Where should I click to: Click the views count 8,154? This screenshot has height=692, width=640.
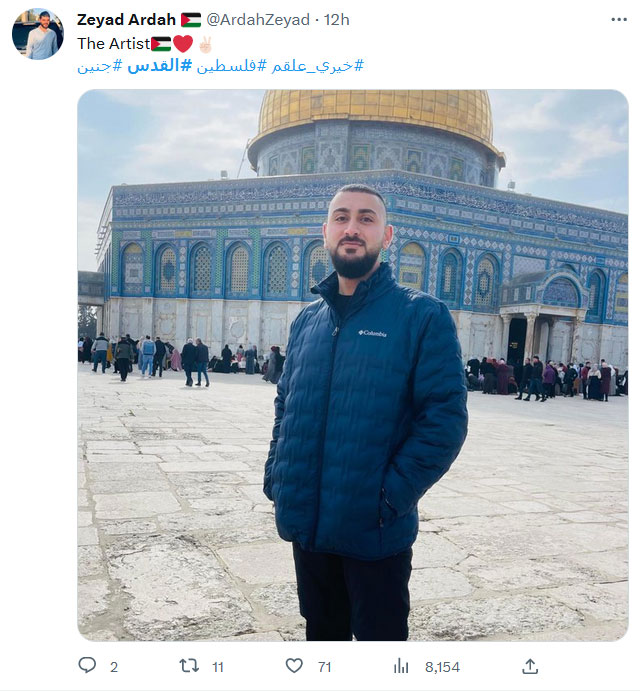(442, 667)
